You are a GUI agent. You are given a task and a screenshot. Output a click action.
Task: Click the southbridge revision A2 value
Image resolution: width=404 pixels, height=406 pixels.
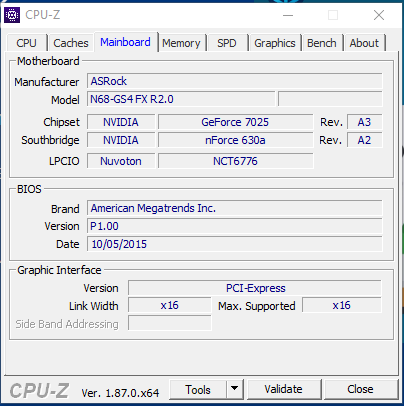[x=364, y=140]
